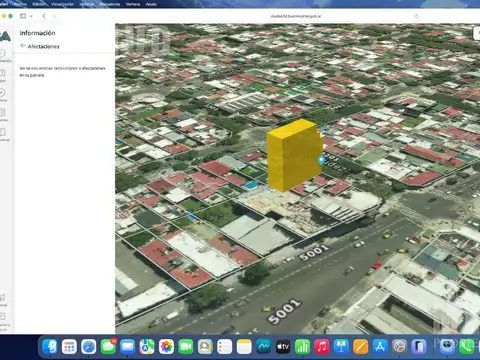Open Notes from the Dock
480x360 pixels.
(244, 347)
